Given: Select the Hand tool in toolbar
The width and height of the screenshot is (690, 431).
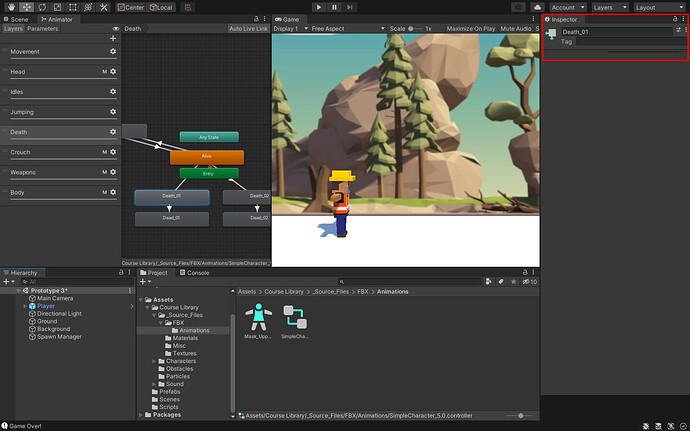Looking at the screenshot, I should pyautogui.click(x=11, y=7).
